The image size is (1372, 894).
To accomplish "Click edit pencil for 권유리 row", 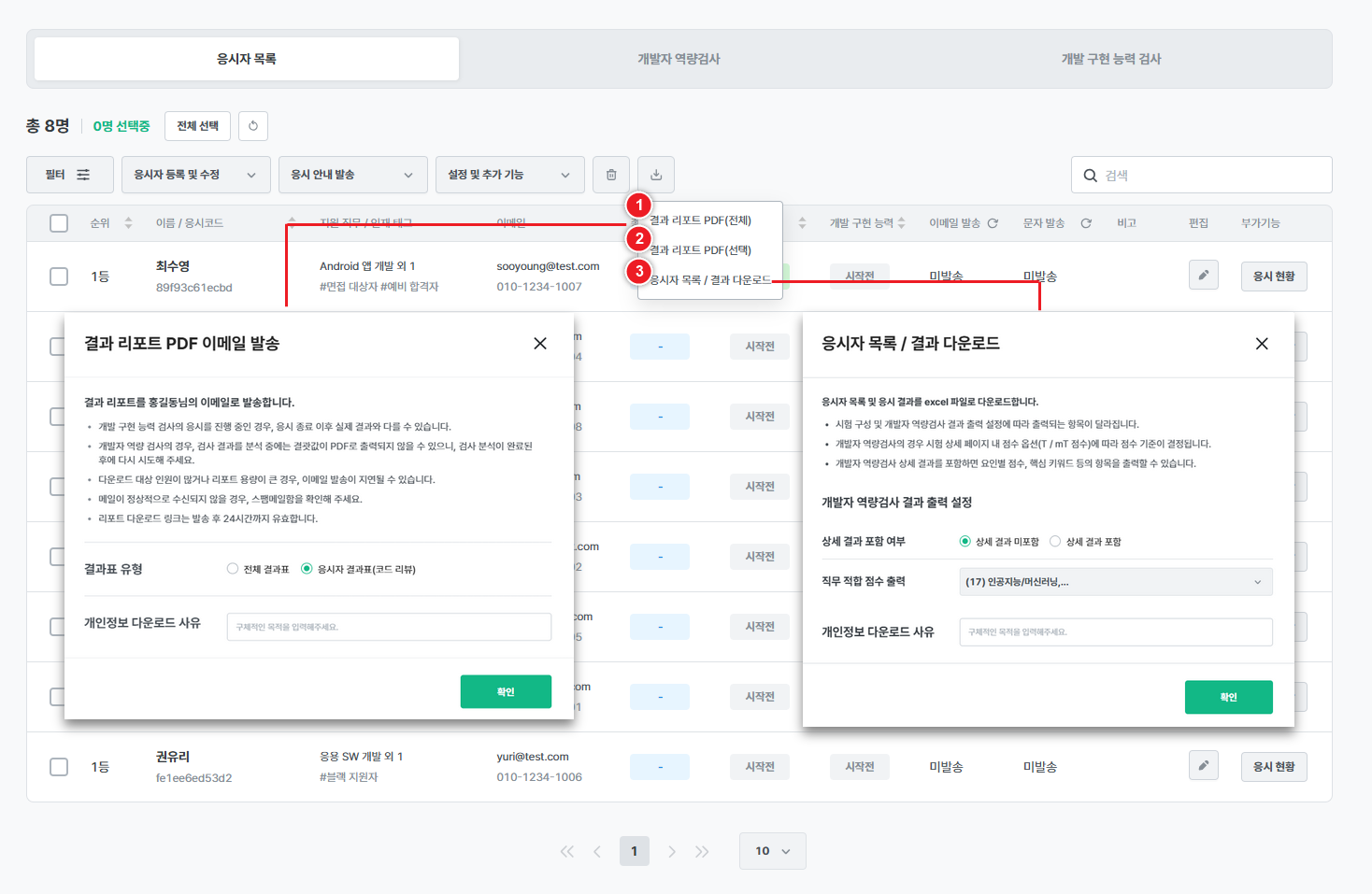I will [1203, 766].
